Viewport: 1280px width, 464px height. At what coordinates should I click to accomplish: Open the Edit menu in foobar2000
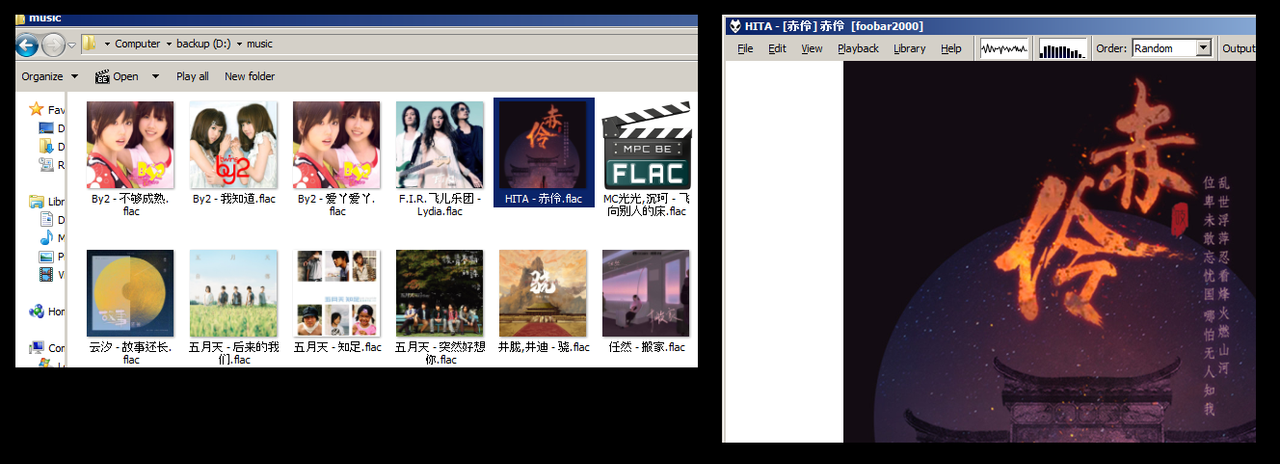click(777, 48)
